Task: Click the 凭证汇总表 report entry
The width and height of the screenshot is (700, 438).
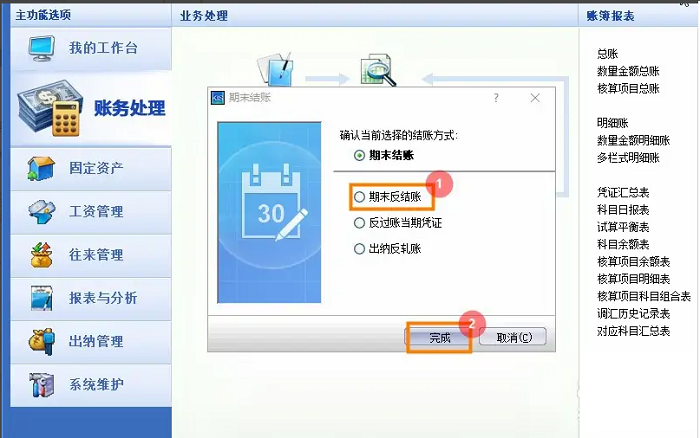Action: pyautogui.click(x=622, y=192)
